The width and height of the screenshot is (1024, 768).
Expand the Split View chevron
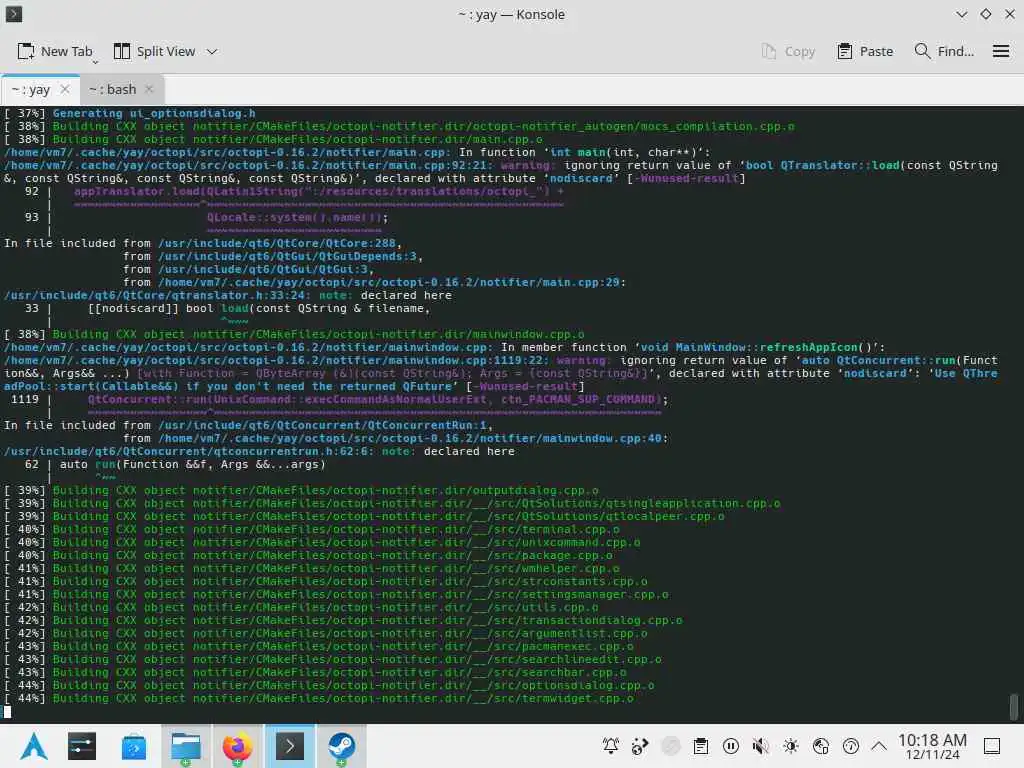coord(212,52)
